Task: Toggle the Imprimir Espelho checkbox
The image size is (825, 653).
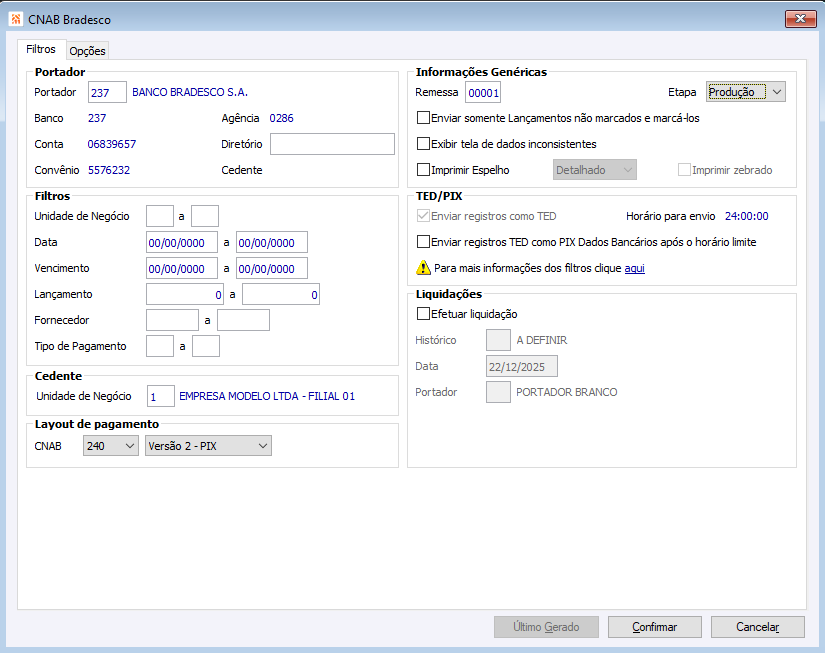Action: coord(423,169)
